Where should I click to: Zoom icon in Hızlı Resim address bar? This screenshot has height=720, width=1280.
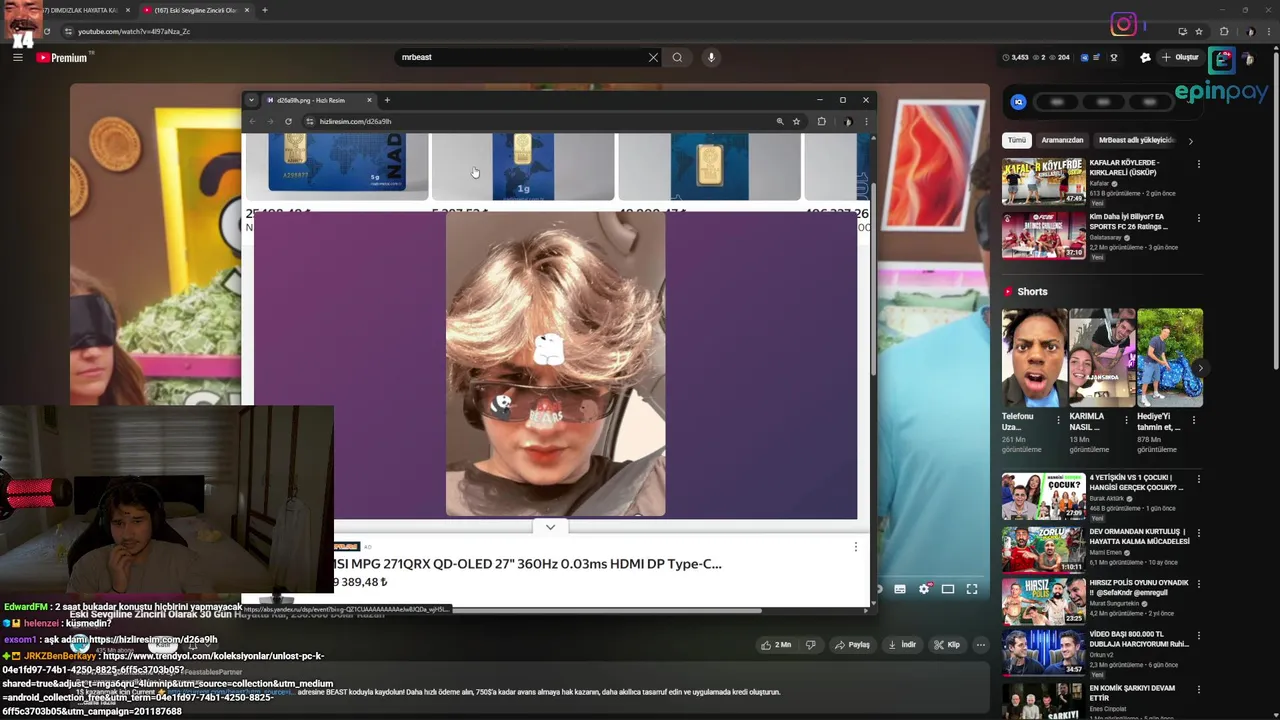tap(779, 121)
